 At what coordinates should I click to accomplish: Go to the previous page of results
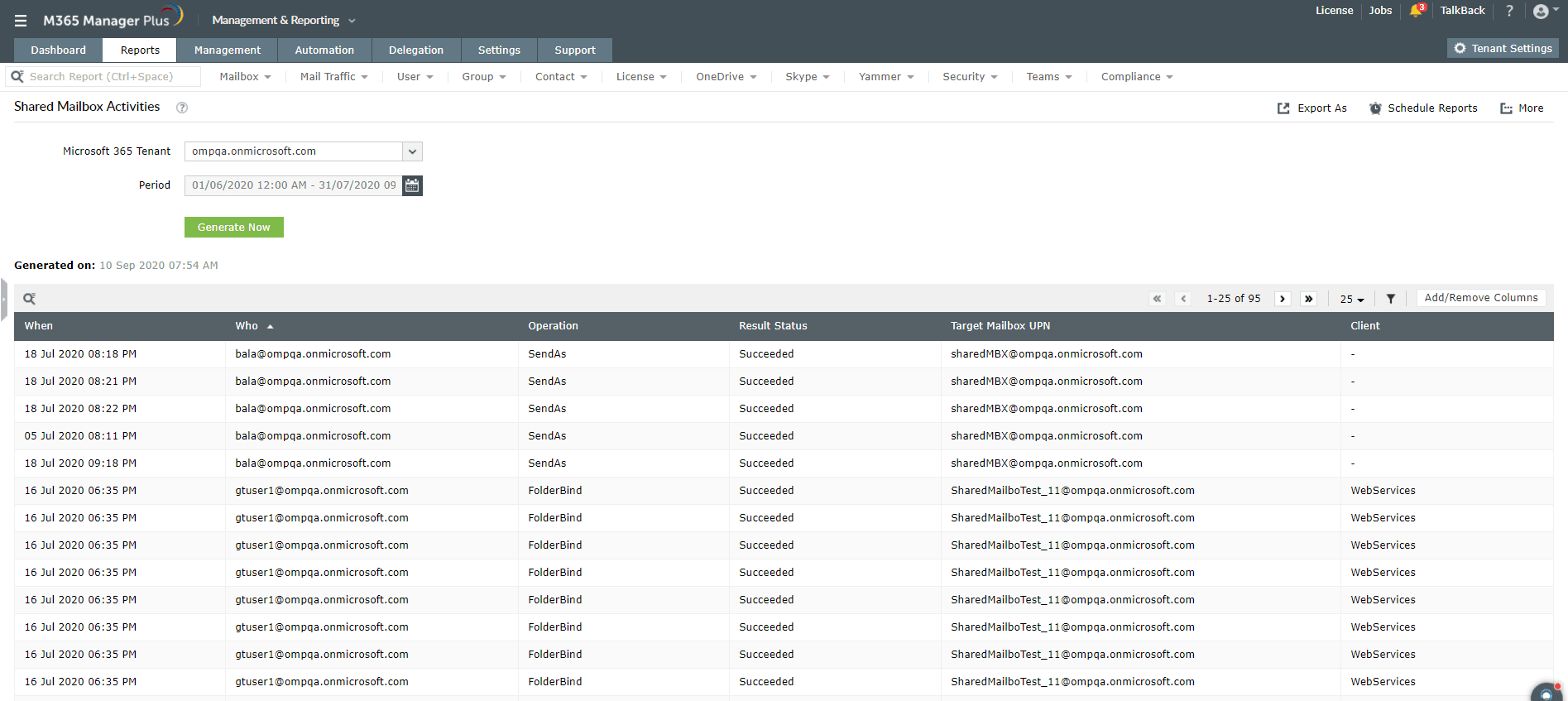1183,299
